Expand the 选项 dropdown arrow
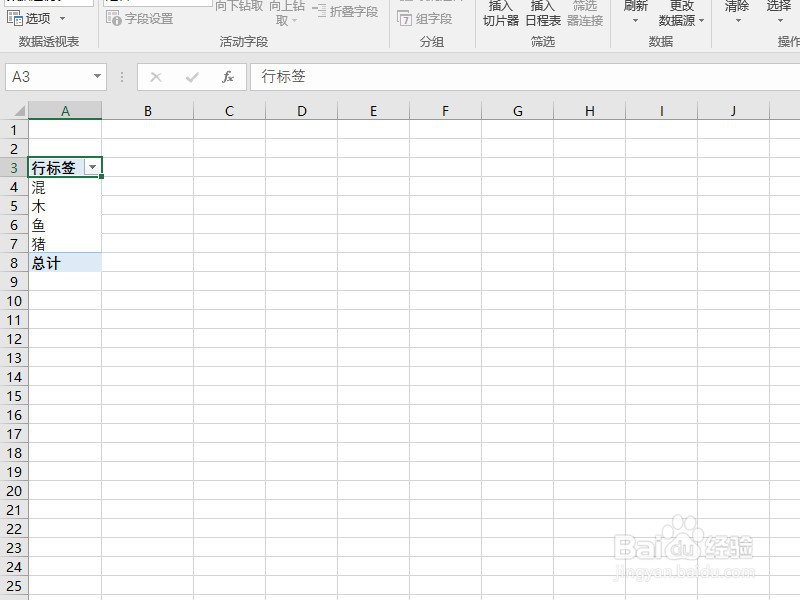 [x=62, y=19]
